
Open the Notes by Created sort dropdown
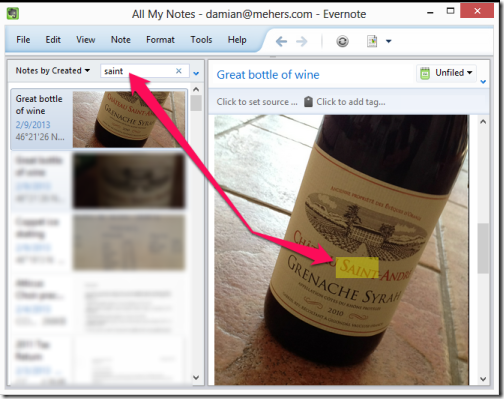point(53,71)
